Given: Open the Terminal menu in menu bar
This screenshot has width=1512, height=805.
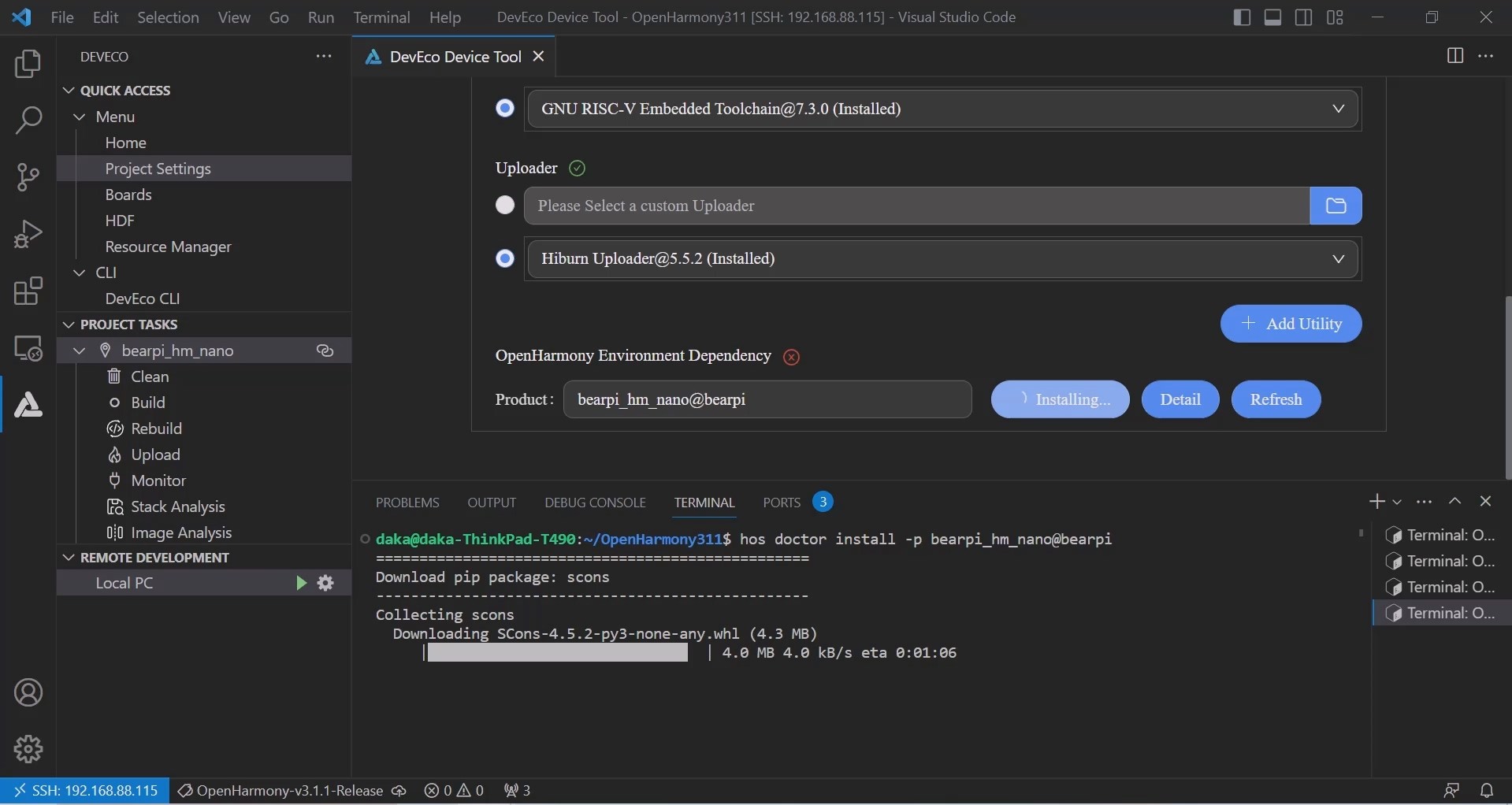Looking at the screenshot, I should pos(381,17).
